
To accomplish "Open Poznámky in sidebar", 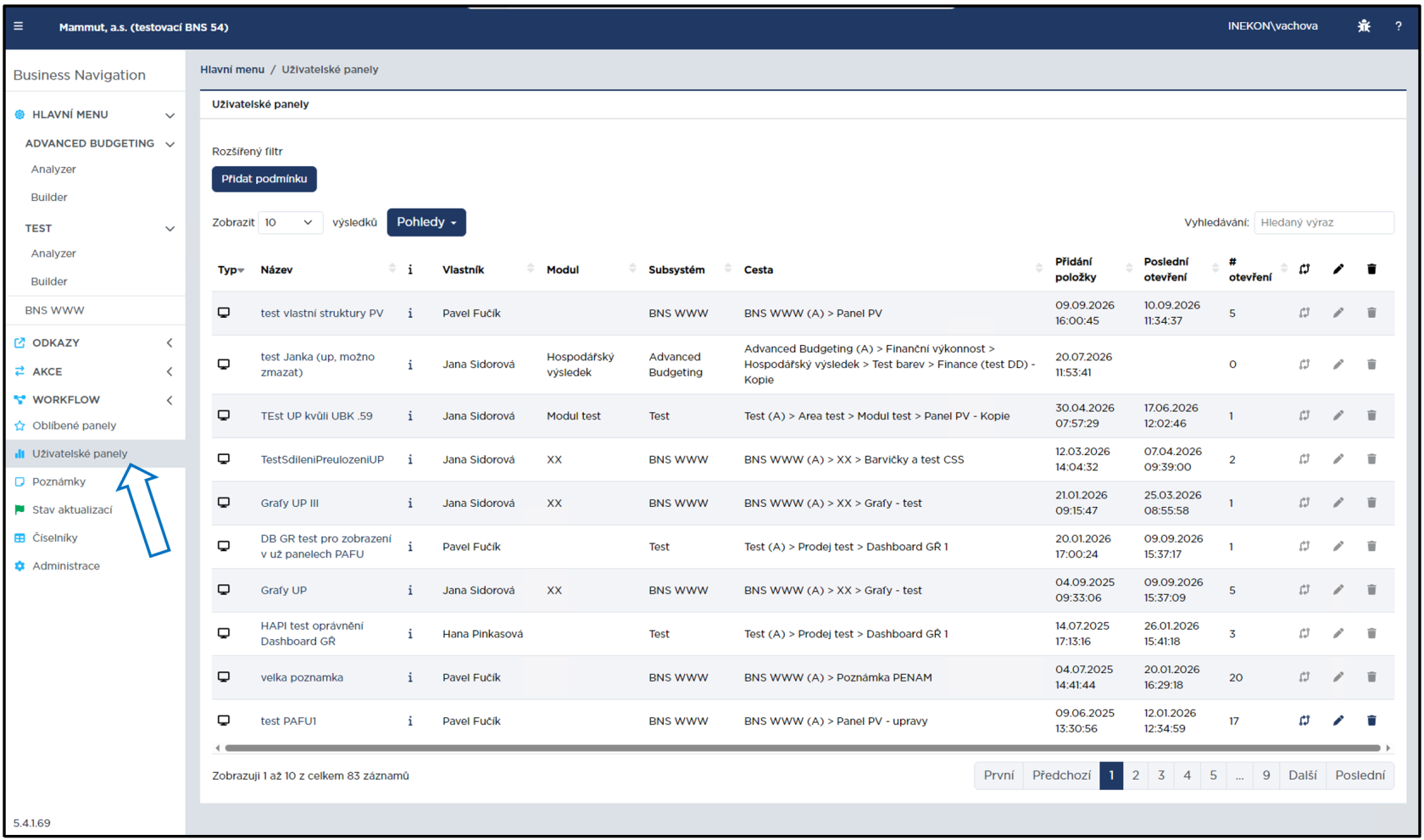I will (x=58, y=481).
